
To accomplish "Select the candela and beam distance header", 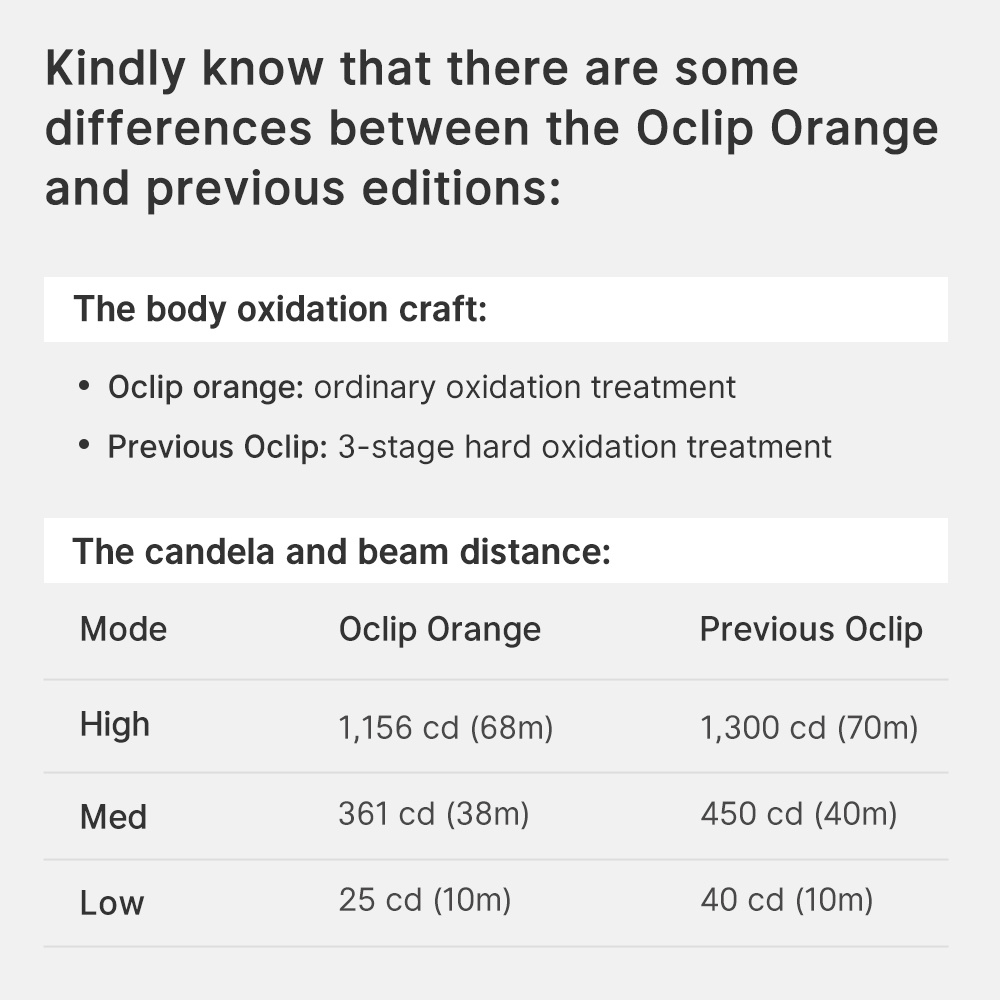I will [496, 551].
